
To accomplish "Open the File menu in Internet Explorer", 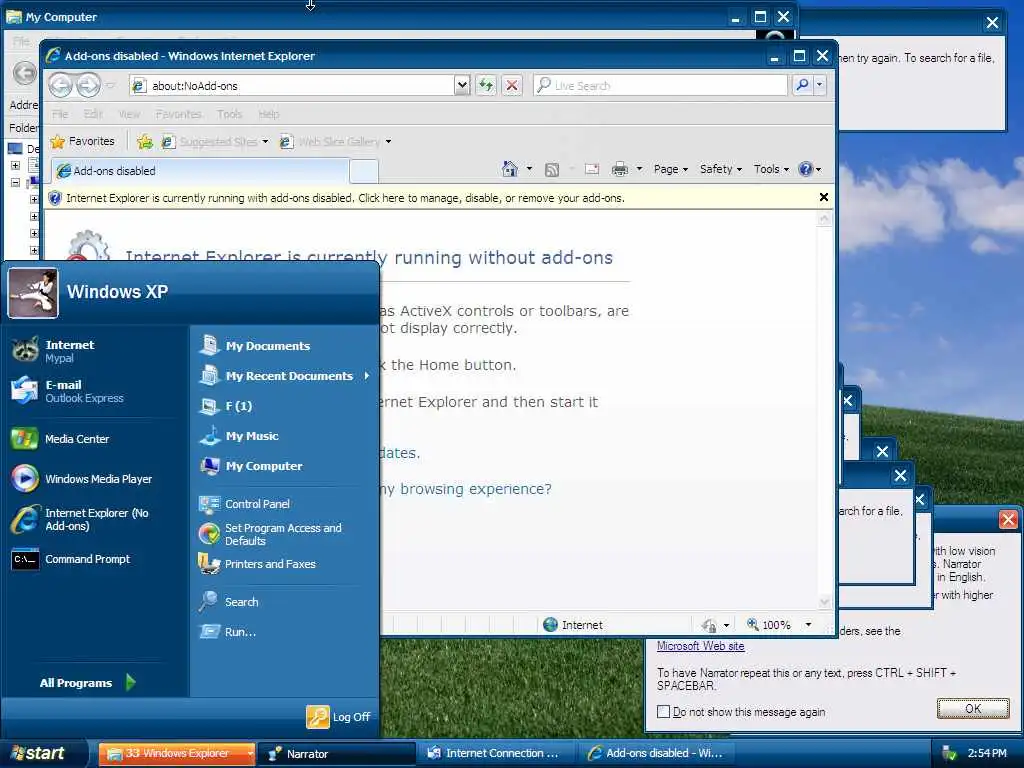I will point(60,114).
